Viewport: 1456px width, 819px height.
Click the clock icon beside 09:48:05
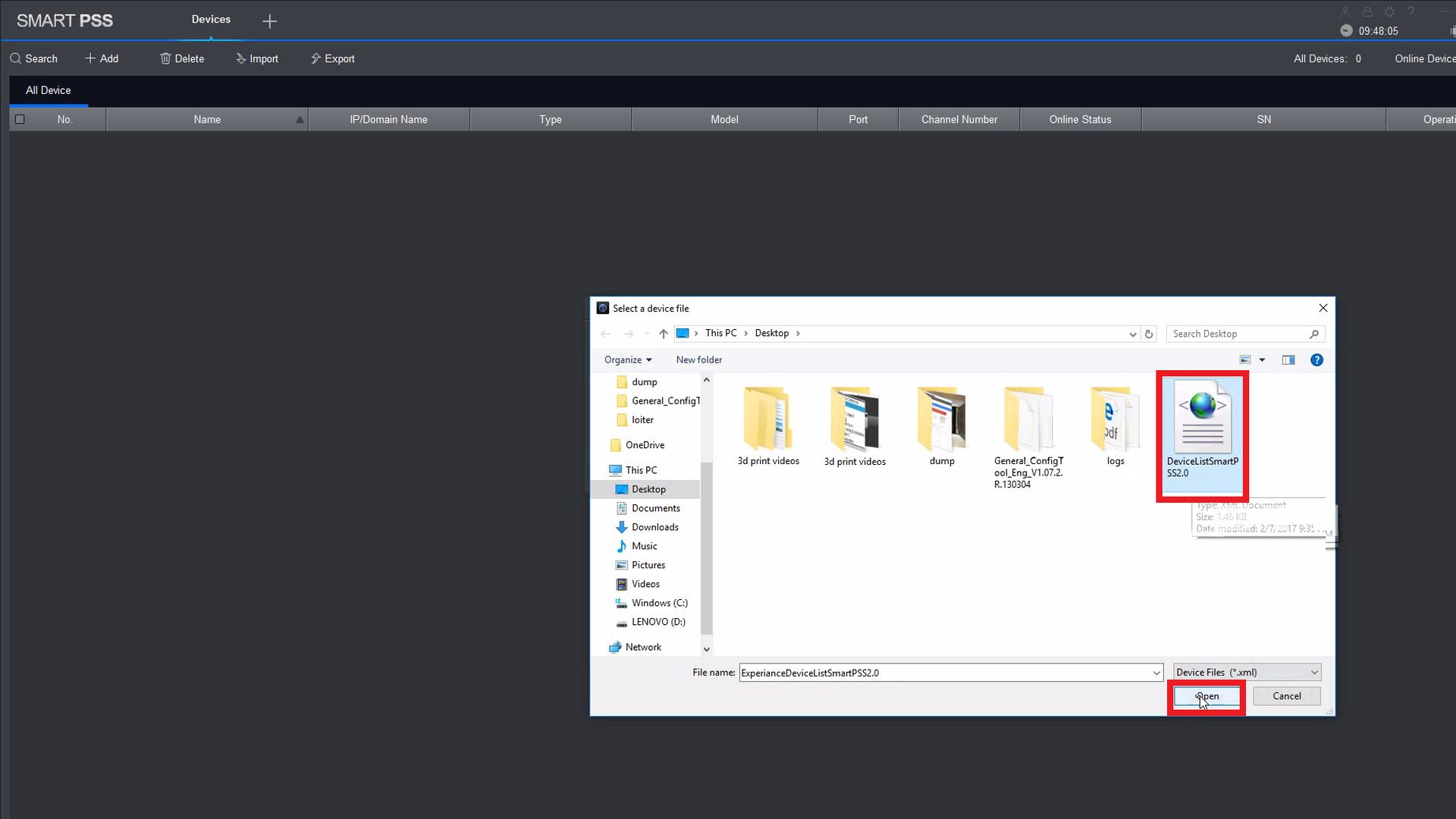(1346, 30)
